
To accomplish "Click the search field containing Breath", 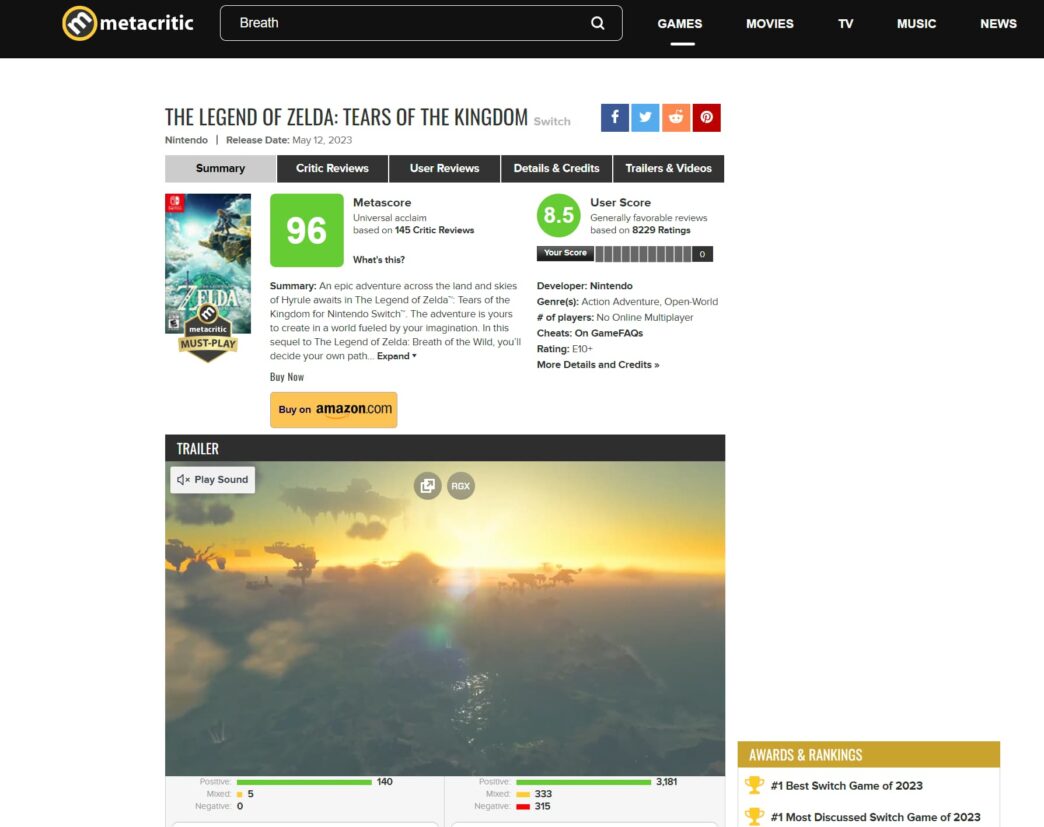I will coord(421,23).
